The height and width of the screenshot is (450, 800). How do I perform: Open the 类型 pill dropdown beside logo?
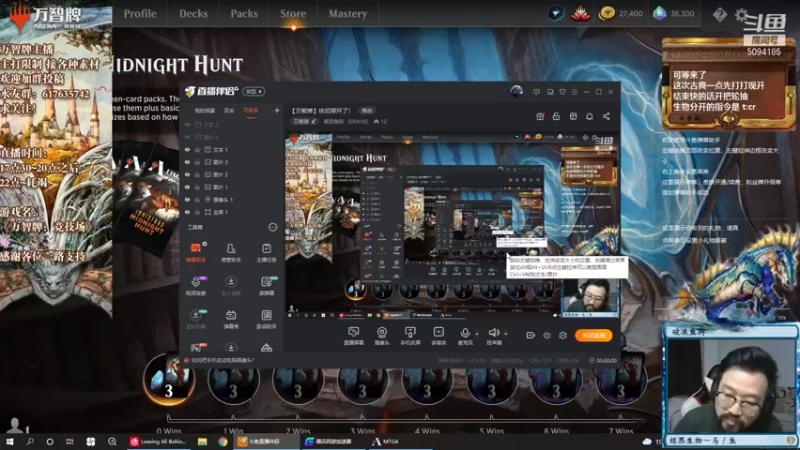coord(254,91)
